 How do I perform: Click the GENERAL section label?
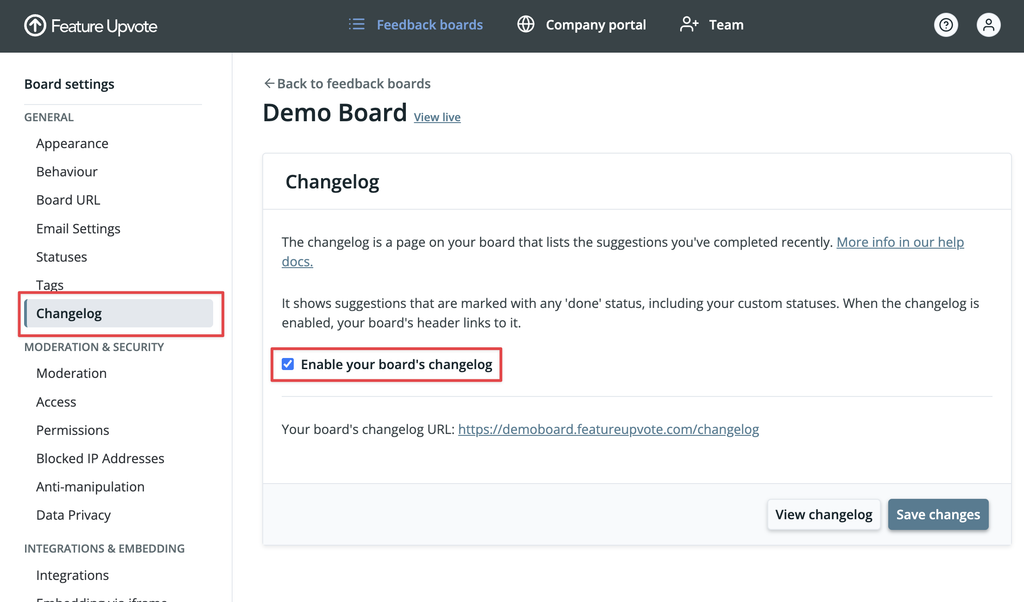point(49,118)
